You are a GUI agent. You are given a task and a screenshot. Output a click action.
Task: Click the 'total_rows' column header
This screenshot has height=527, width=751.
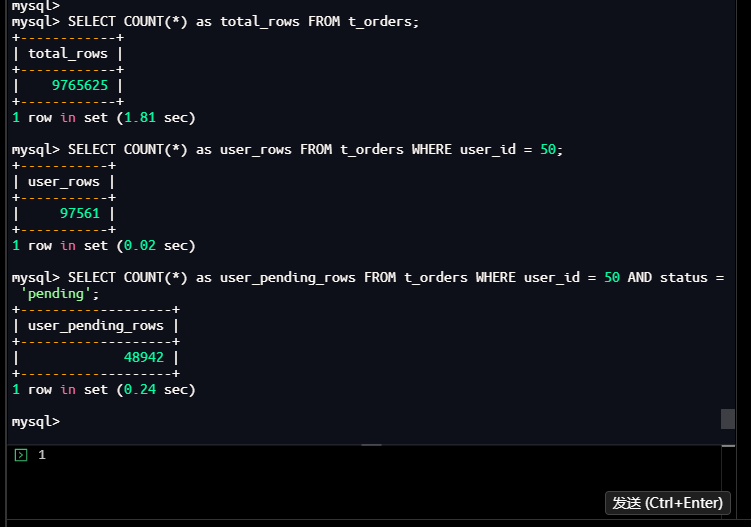point(68,54)
